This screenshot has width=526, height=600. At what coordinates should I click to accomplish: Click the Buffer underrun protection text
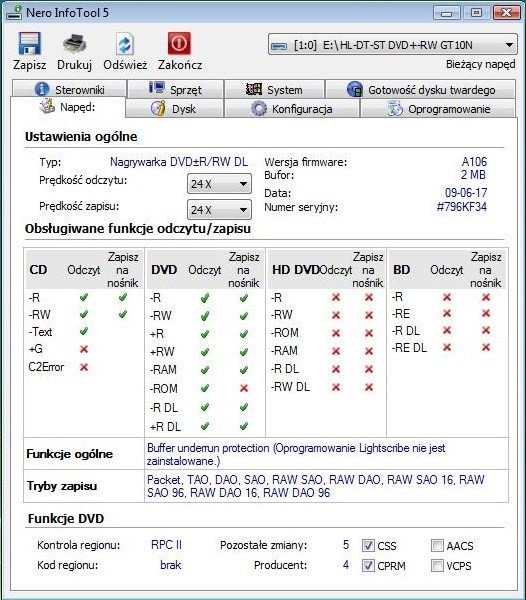[x=208, y=448]
